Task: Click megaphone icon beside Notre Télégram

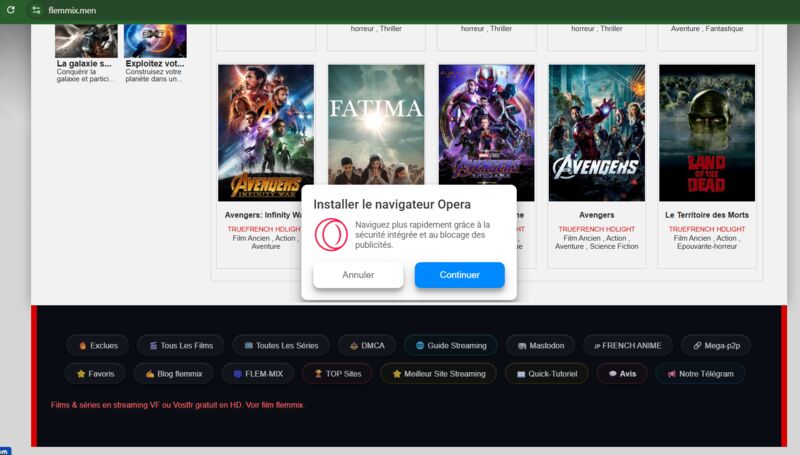Action: pos(671,373)
